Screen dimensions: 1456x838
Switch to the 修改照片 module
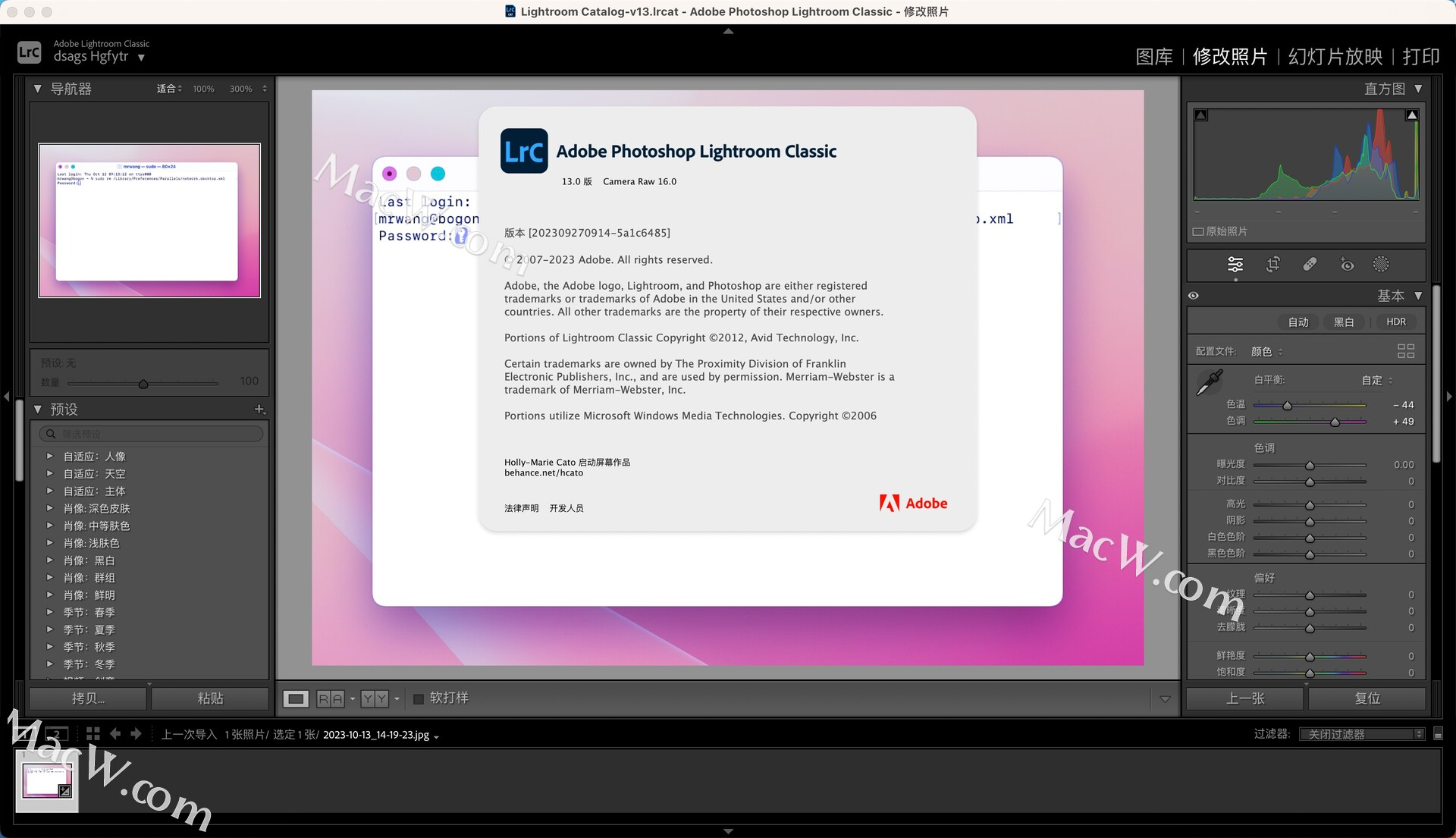pyautogui.click(x=1230, y=57)
